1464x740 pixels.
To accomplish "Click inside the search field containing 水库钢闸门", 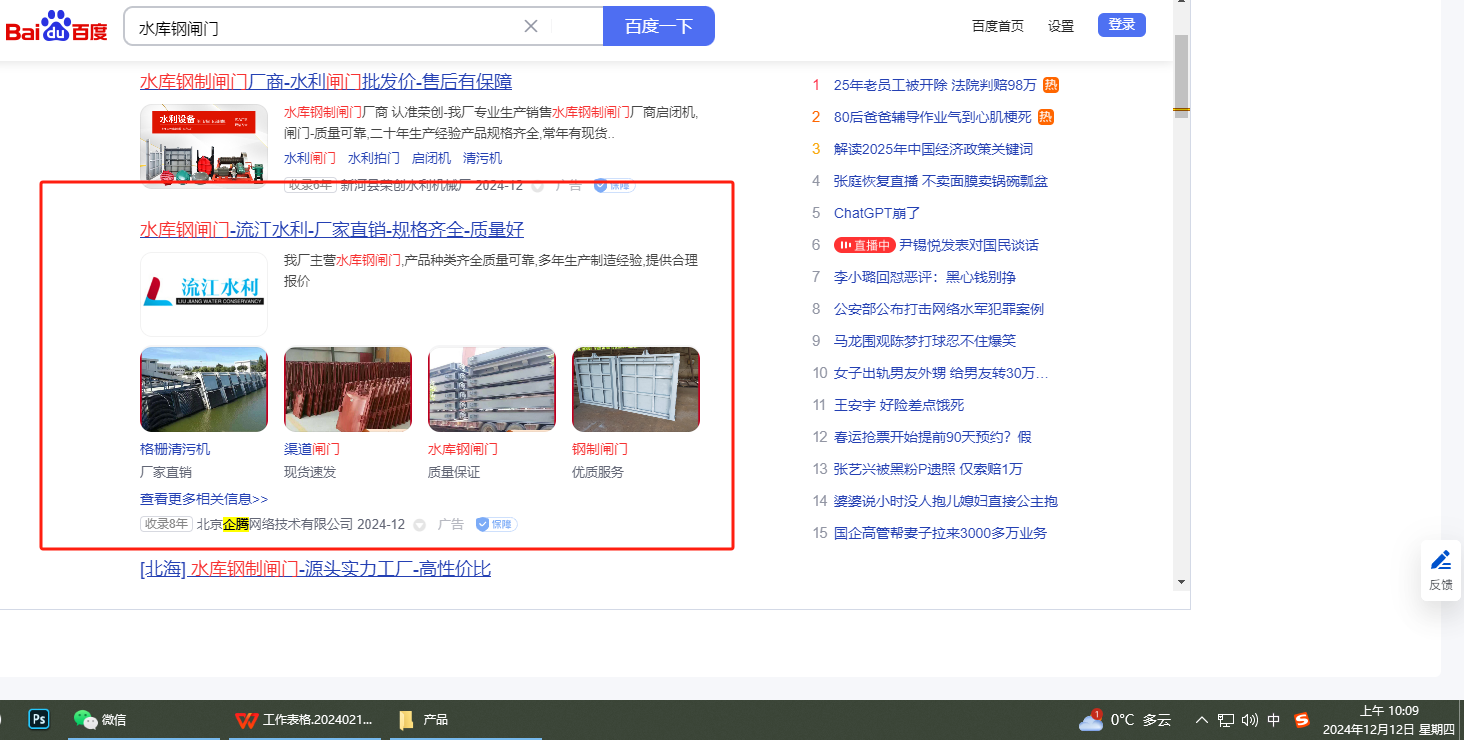I will 320,27.
